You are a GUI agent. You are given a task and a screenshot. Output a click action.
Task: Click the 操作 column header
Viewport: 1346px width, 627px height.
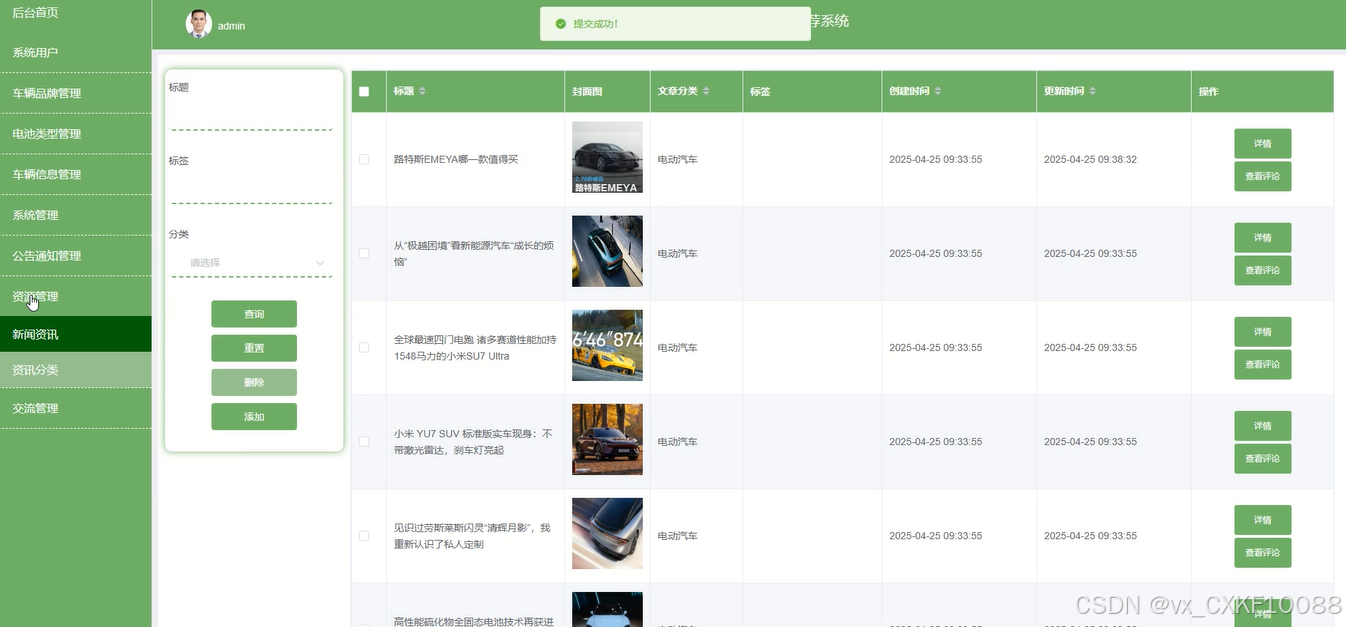coord(1208,91)
